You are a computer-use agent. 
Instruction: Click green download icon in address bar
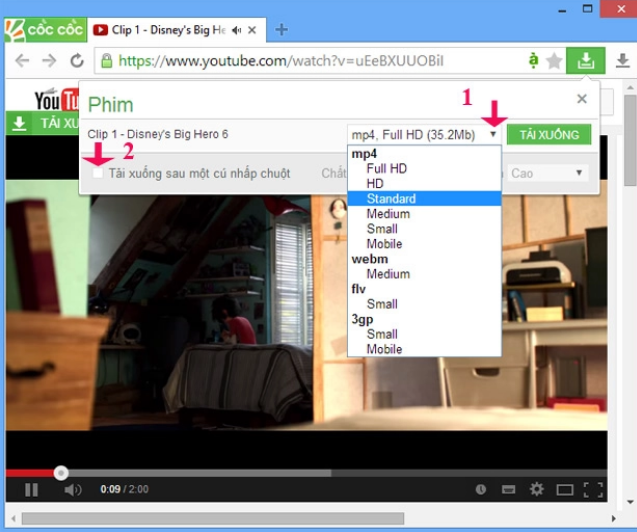click(x=585, y=61)
